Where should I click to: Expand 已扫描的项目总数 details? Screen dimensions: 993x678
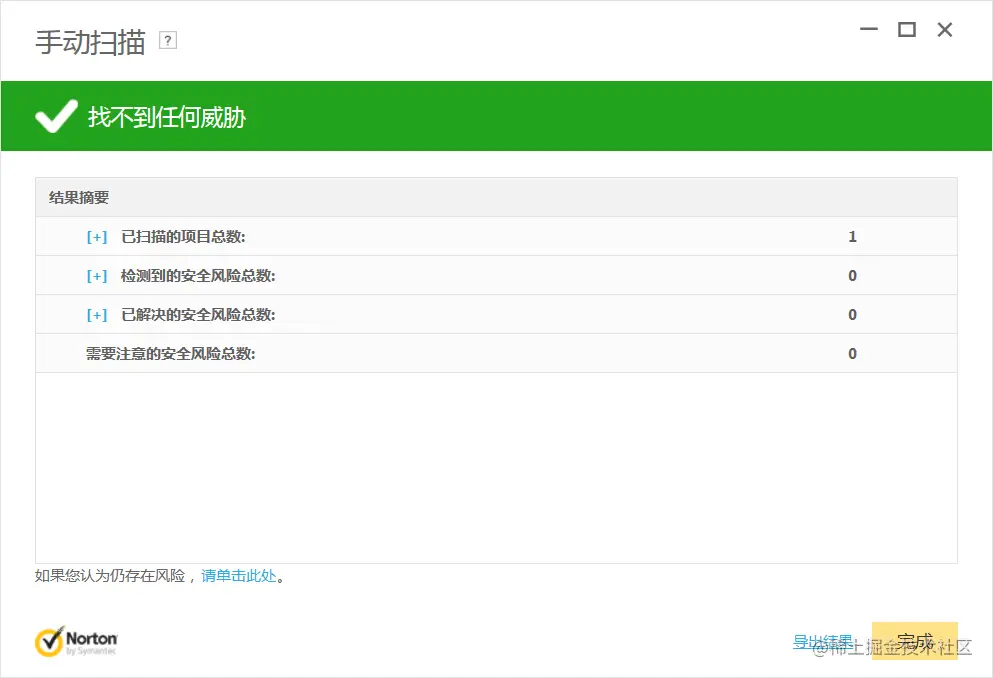[97, 237]
